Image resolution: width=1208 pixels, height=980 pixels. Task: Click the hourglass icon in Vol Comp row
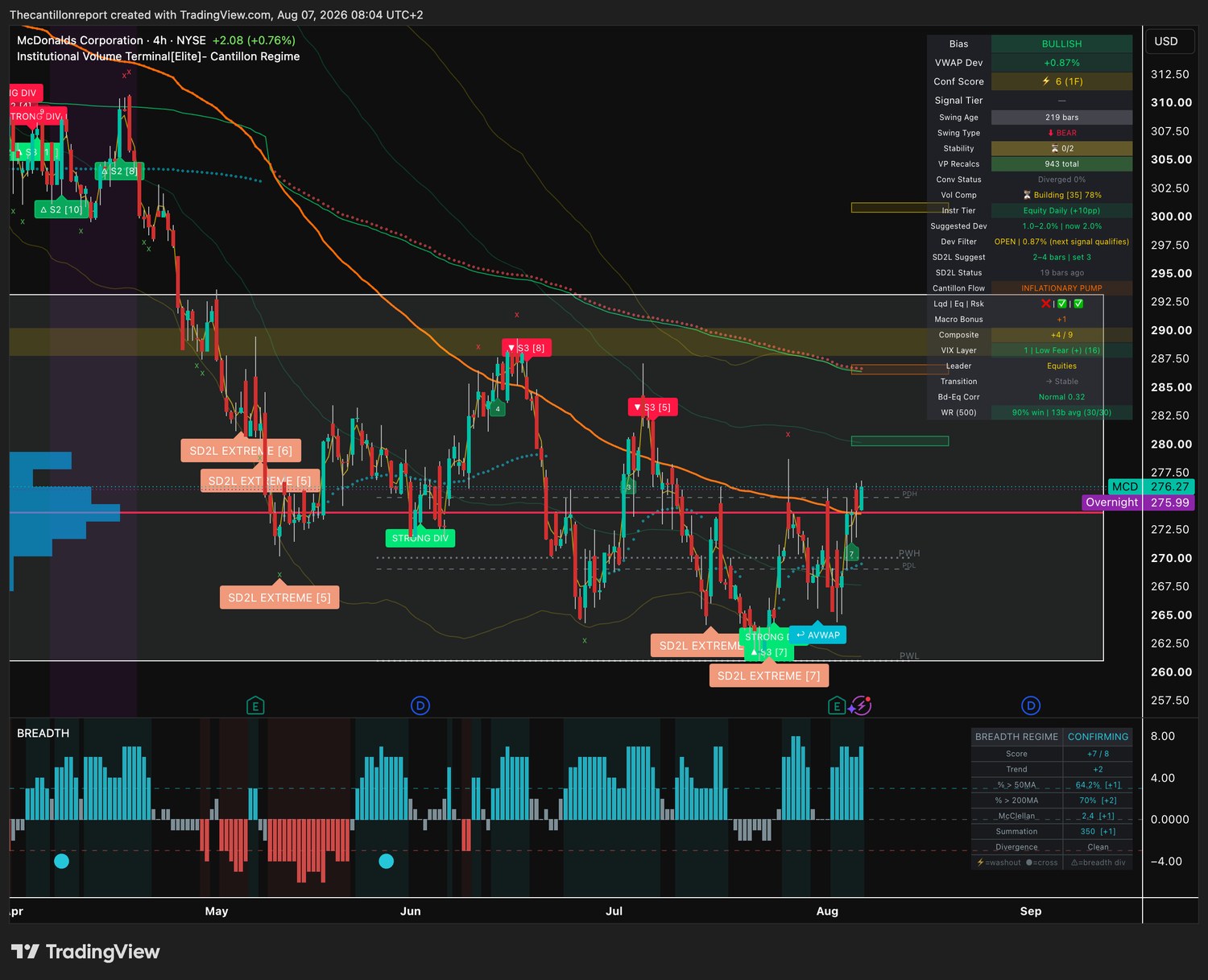1027,195
